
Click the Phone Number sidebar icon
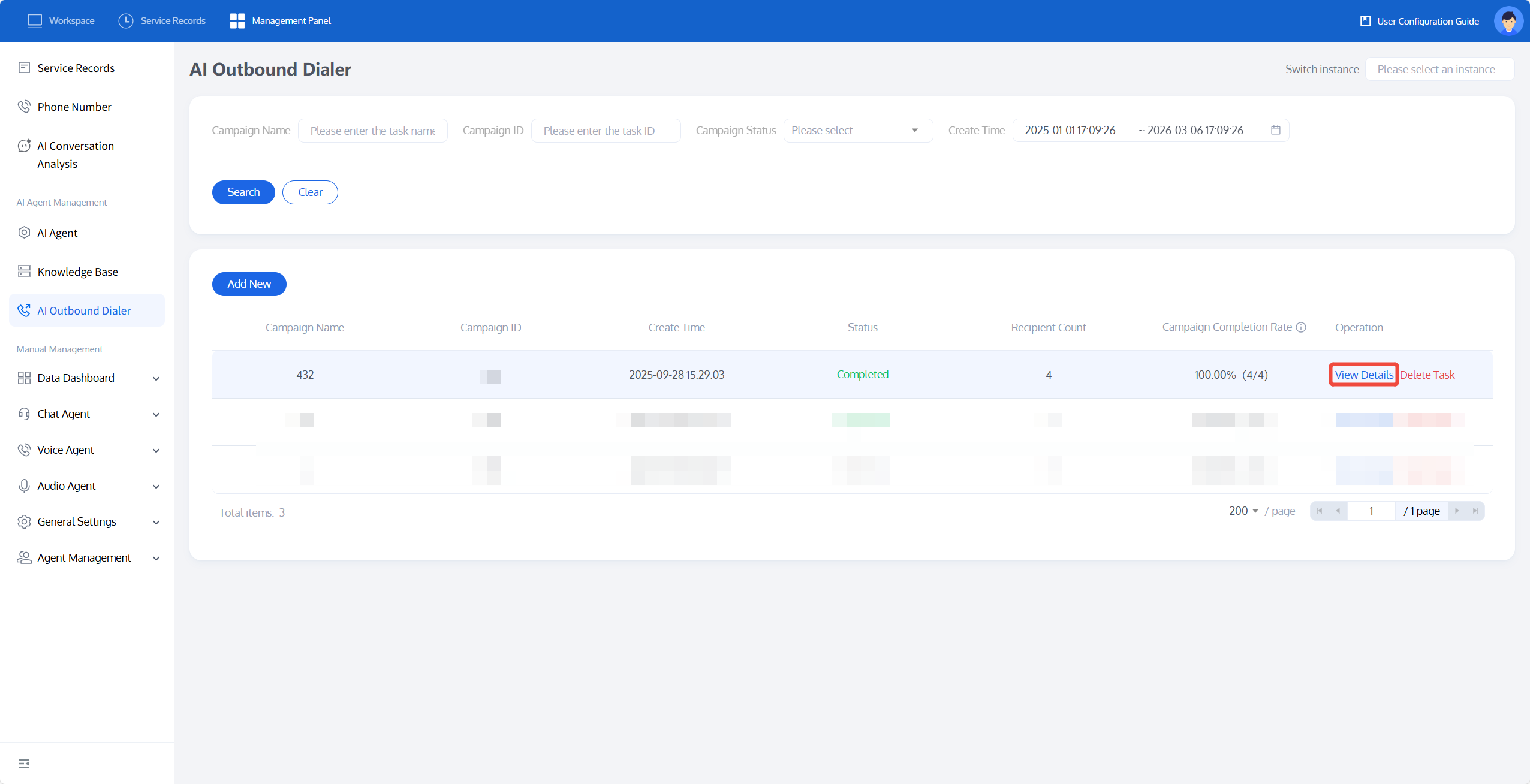[24, 107]
